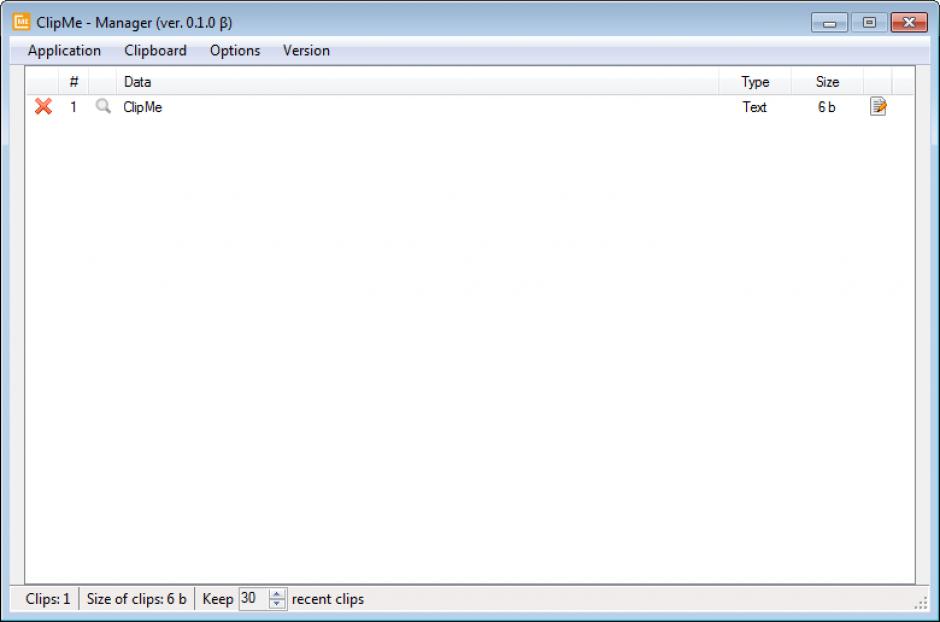Viewport: 940px width, 622px height.
Task: Delete the ClipMe clip with red X
Action: coord(43,107)
